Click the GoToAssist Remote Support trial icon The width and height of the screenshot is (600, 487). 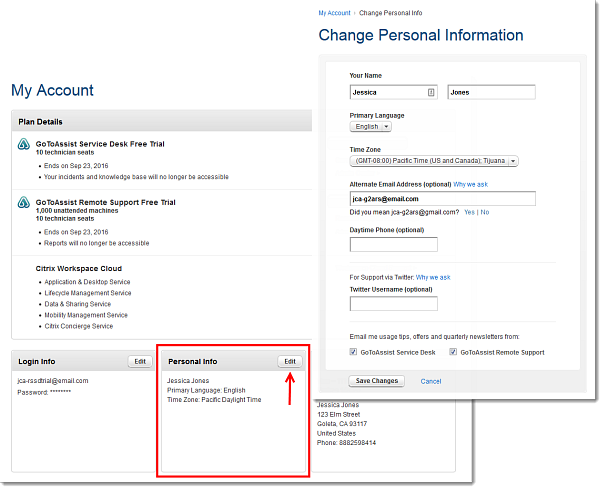click(23, 203)
